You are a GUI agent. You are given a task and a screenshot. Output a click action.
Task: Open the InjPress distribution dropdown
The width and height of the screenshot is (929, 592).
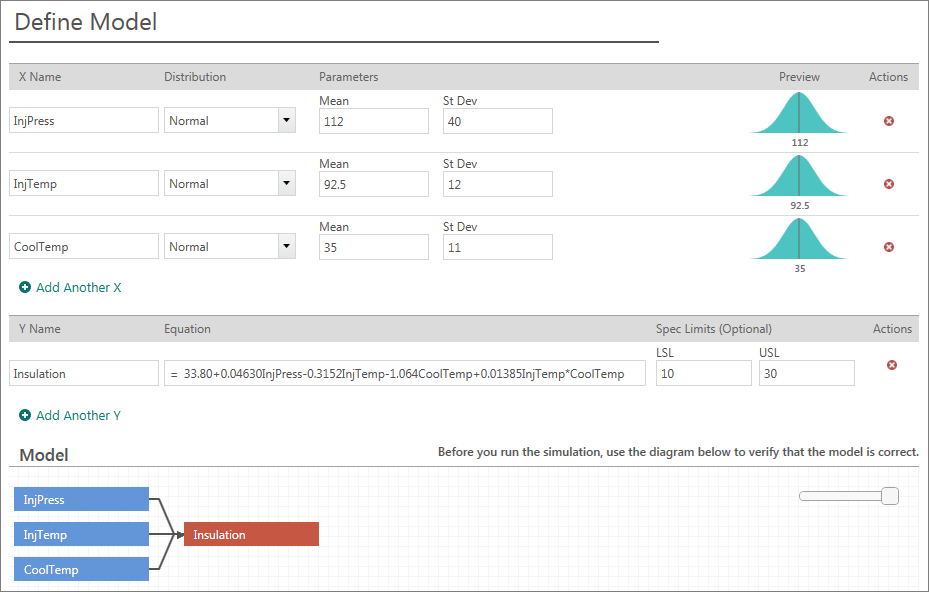(x=286, y=121)
